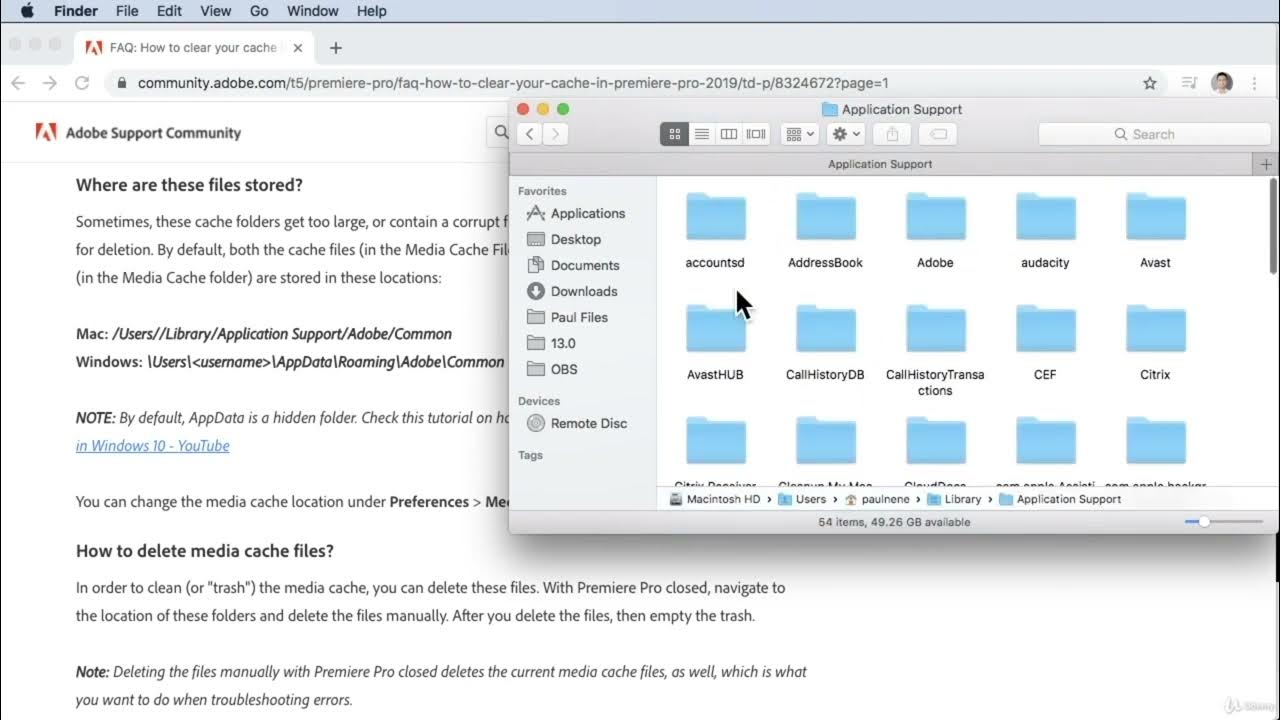Select Remote Disc under Devices
The image size is (1280, 720).
577,423
